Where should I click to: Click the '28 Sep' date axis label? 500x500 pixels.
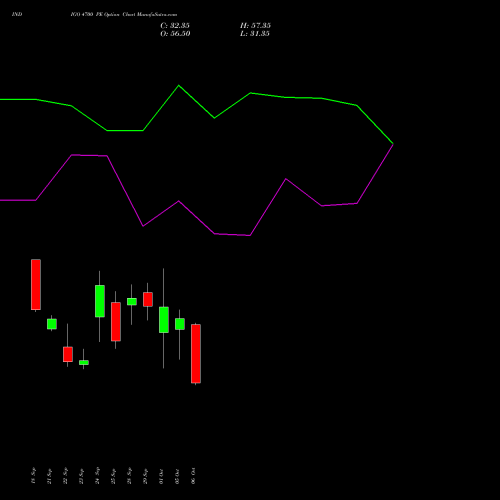click(129, 476)
